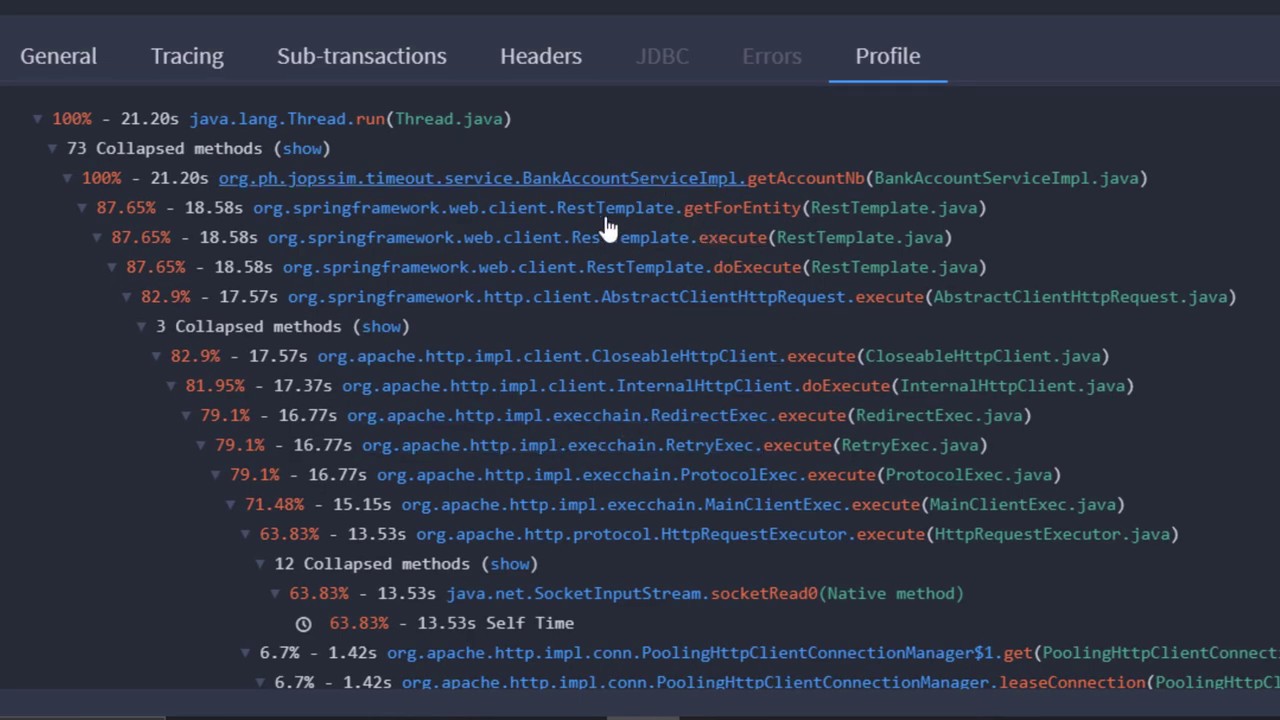The image size is (1280, 720).
Task: Click the (Thread.java) source file label
Action: pyautogui.click(x=449, y=119)
